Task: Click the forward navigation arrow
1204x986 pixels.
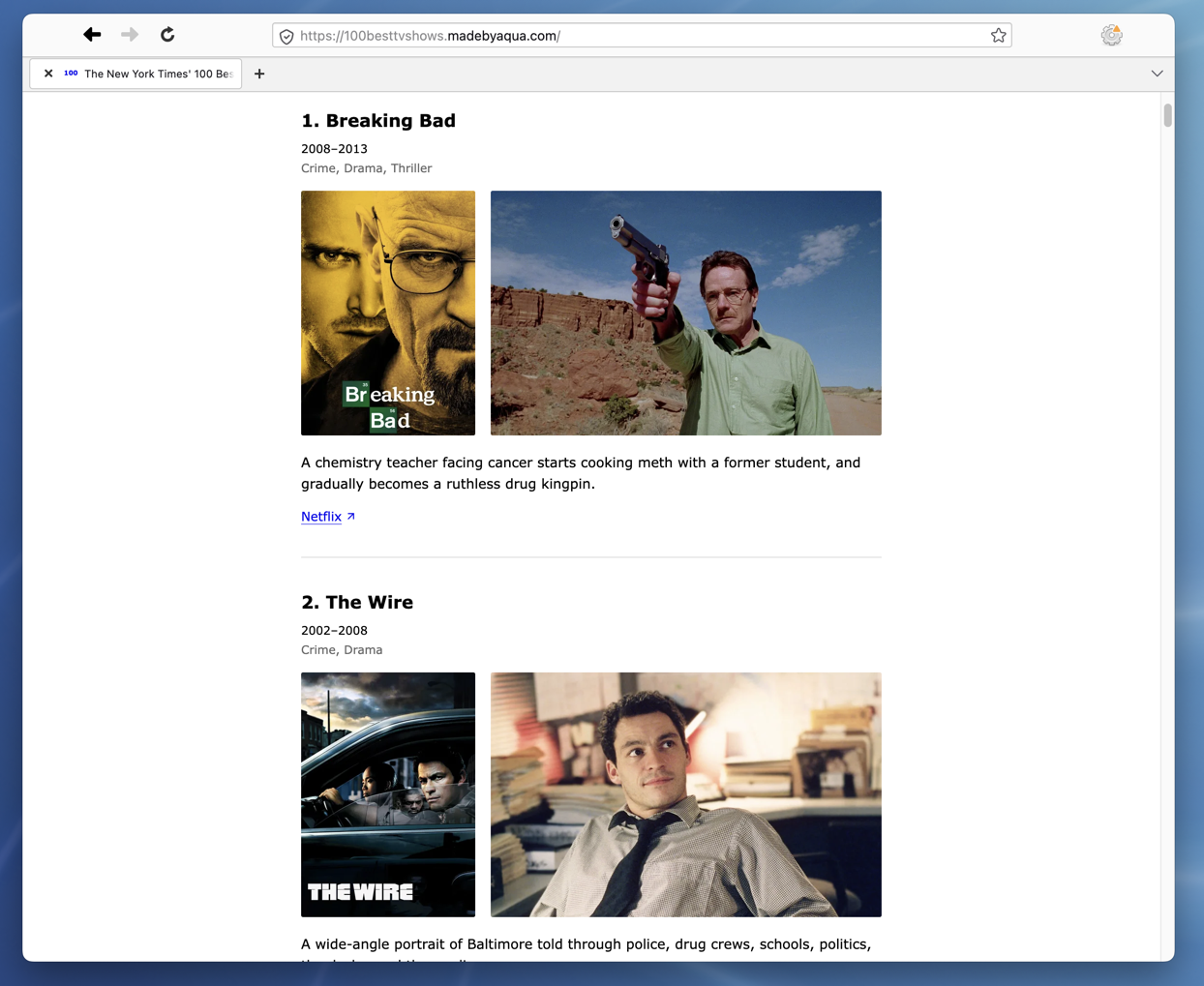Action: 130,35
